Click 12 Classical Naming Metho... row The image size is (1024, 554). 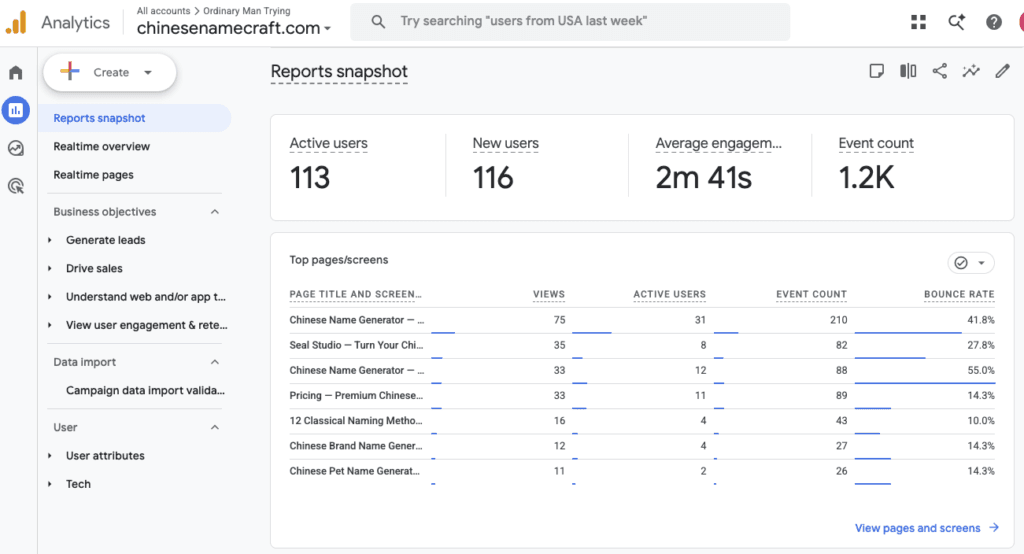pyautogui.click(x=642, y=421)
